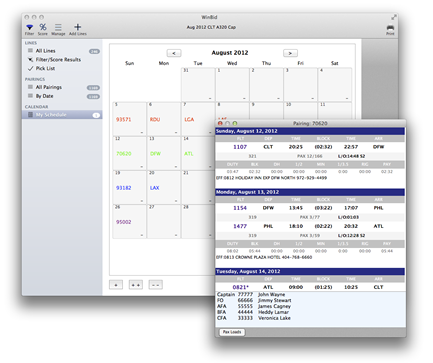Click the double minus button below calendar
The width and height of the screenshot is (433, 363).
pos(156,285)
